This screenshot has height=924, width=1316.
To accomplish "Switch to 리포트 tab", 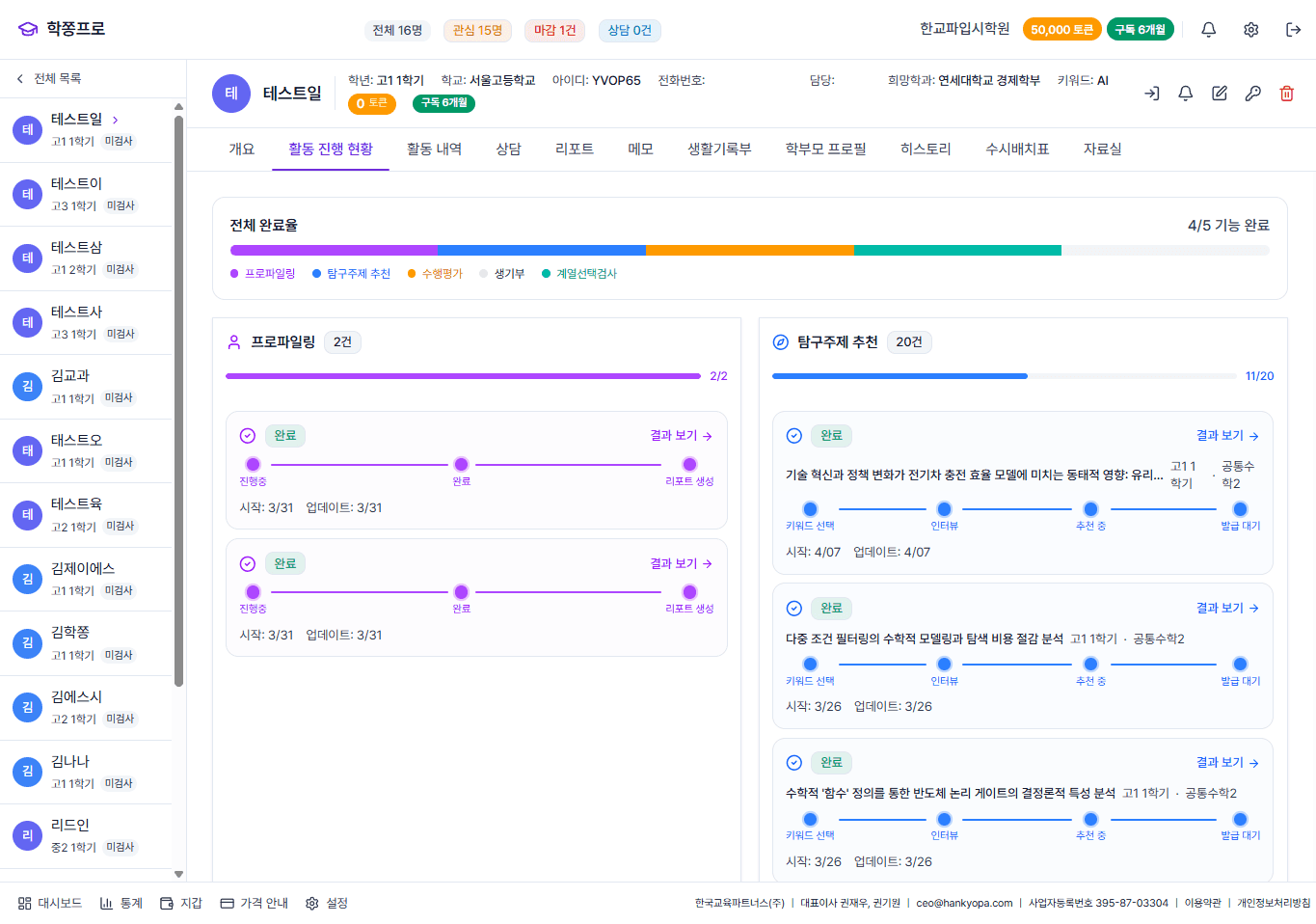I will pyautogui.click(x=575, y=149).
